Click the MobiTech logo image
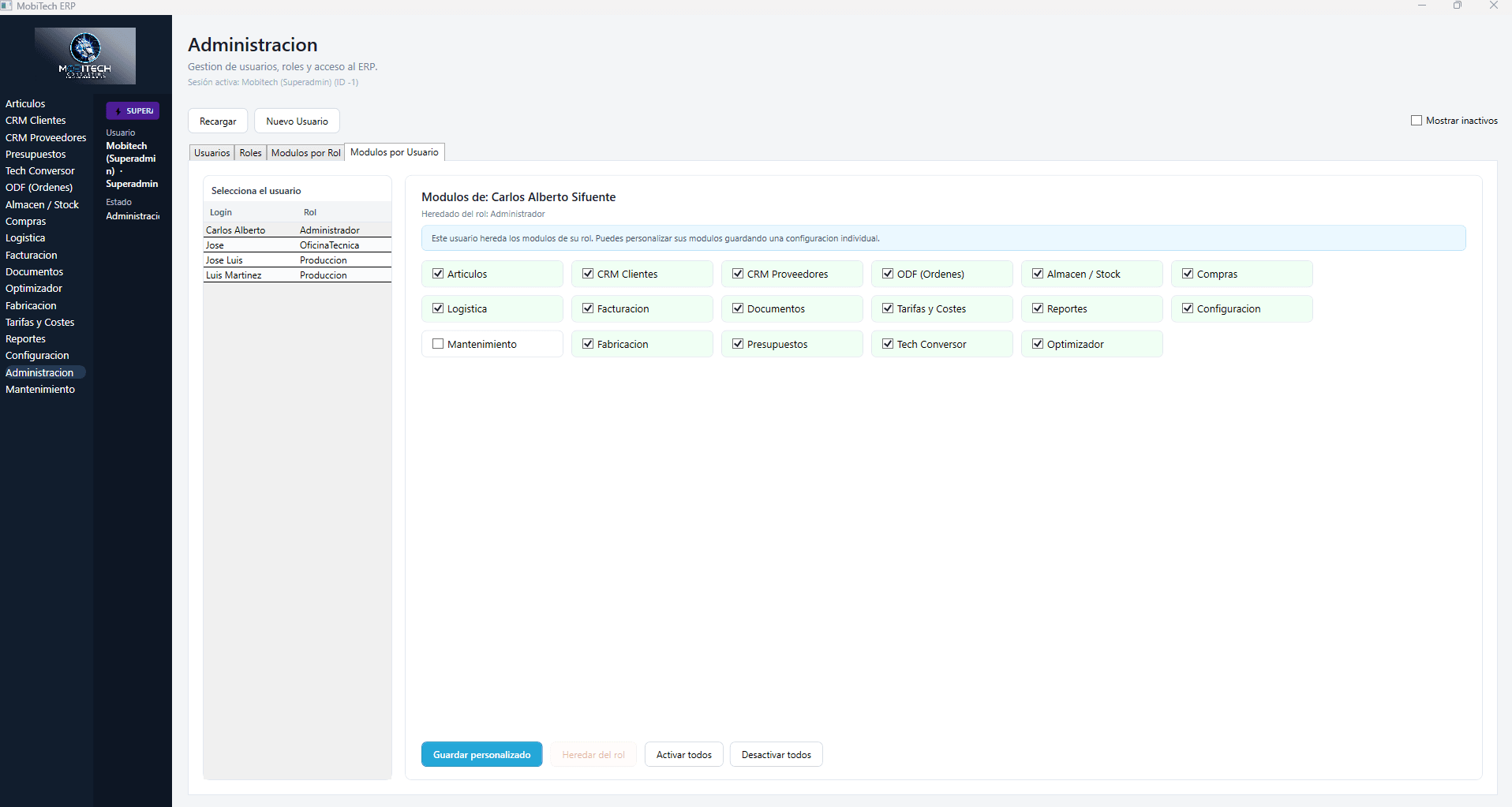The height and width of the screenshot is (807, 1512). click(85, 56)
